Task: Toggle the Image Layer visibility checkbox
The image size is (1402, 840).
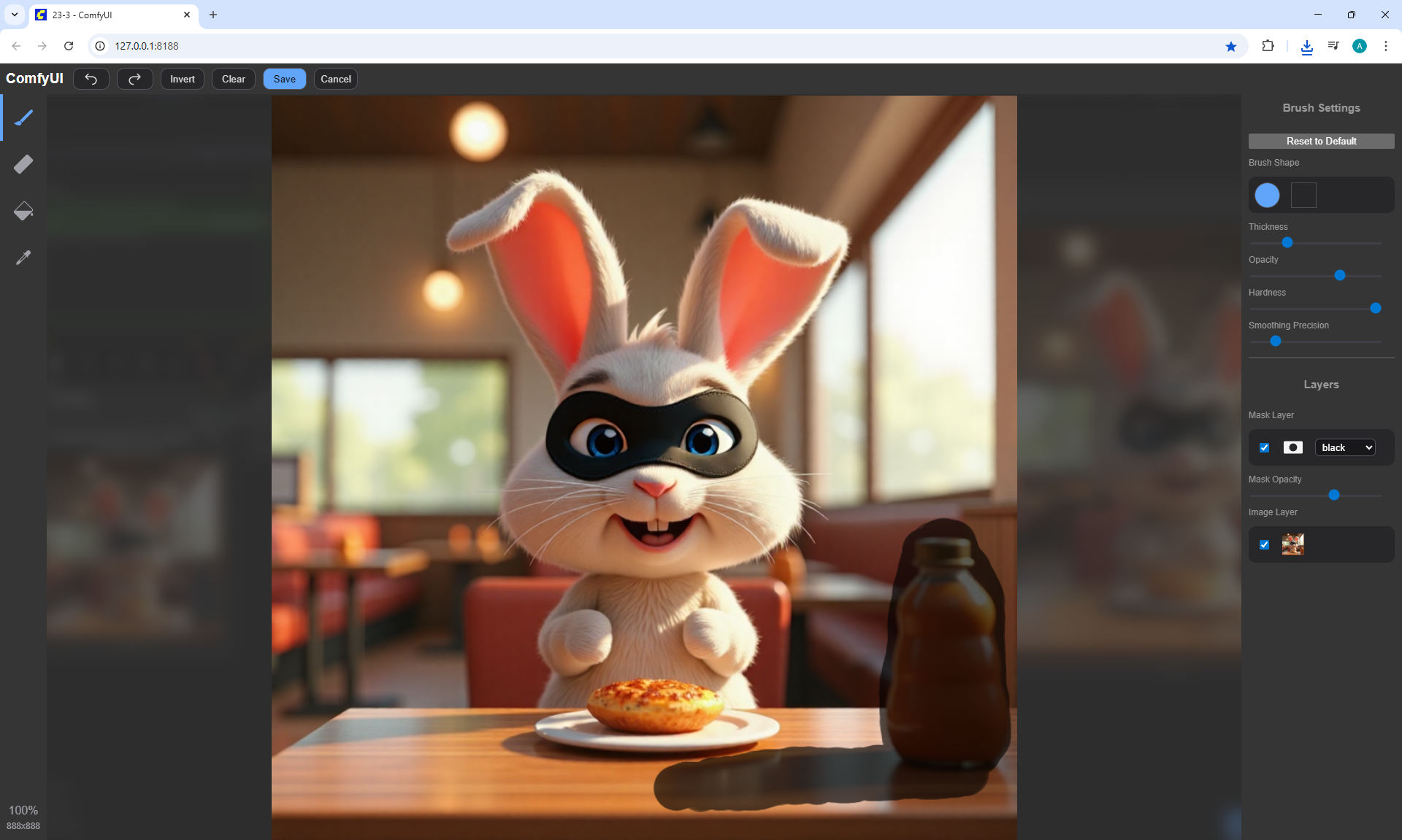Action: [x=1265, y=544]
